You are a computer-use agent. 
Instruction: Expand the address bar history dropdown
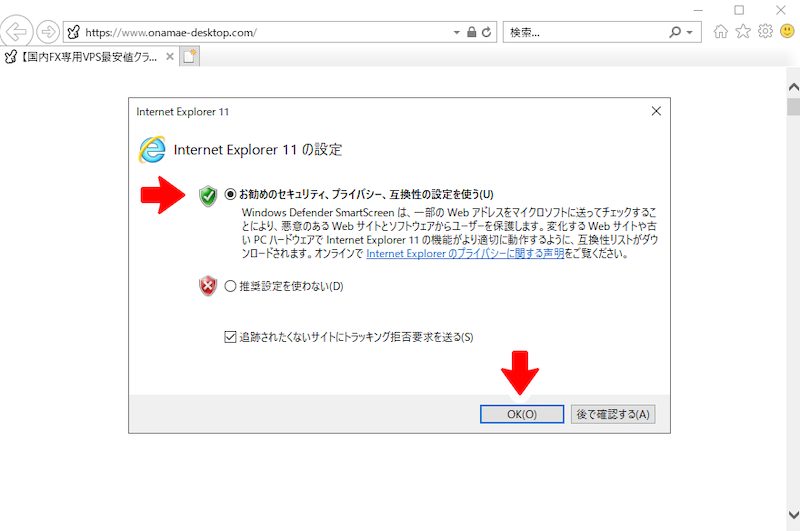(x=457, y=33)
